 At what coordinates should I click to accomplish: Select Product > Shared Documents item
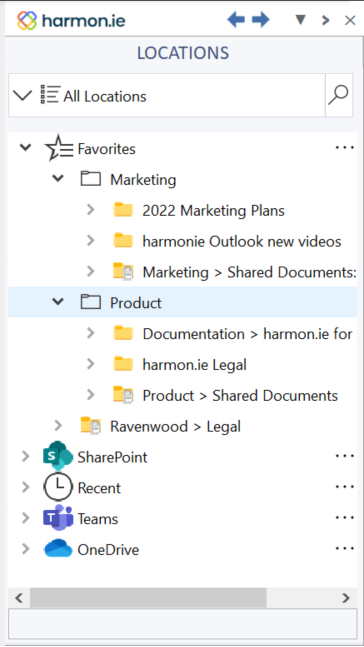click(x=240, y=395)
